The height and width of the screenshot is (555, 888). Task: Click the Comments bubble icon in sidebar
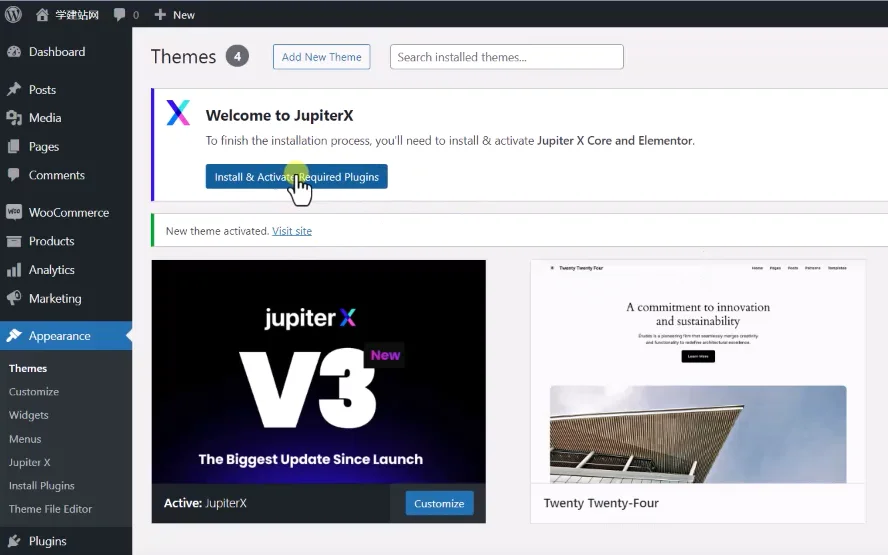14,175
